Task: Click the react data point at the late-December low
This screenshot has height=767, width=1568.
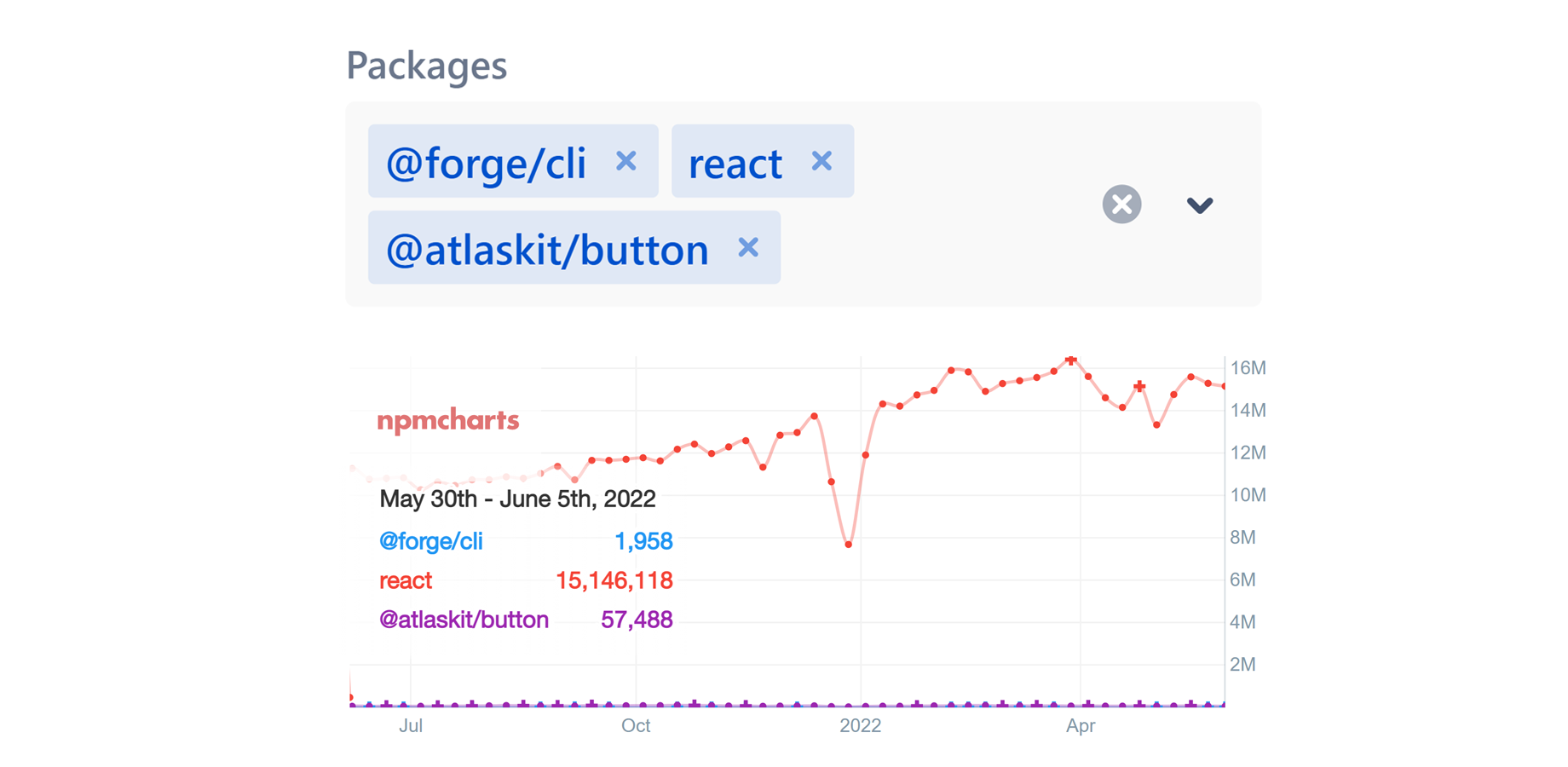Action: [x=849, y=545]
